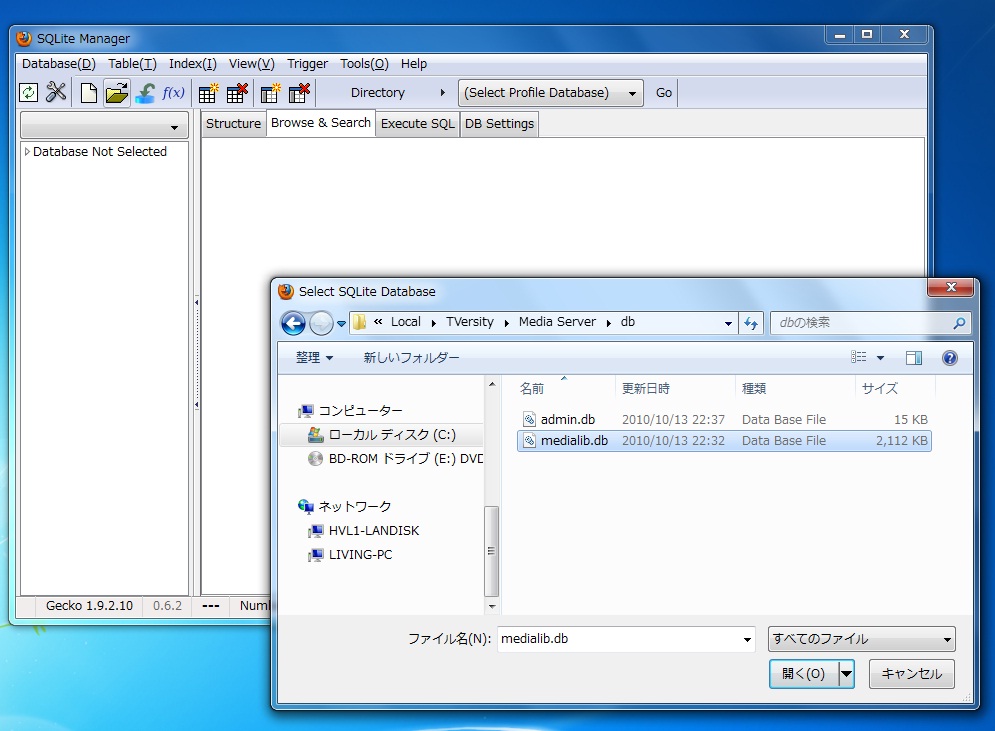The image size is (995, 731).
Task: Open the arrow split next to 開く(O) button
Action: 847,674
